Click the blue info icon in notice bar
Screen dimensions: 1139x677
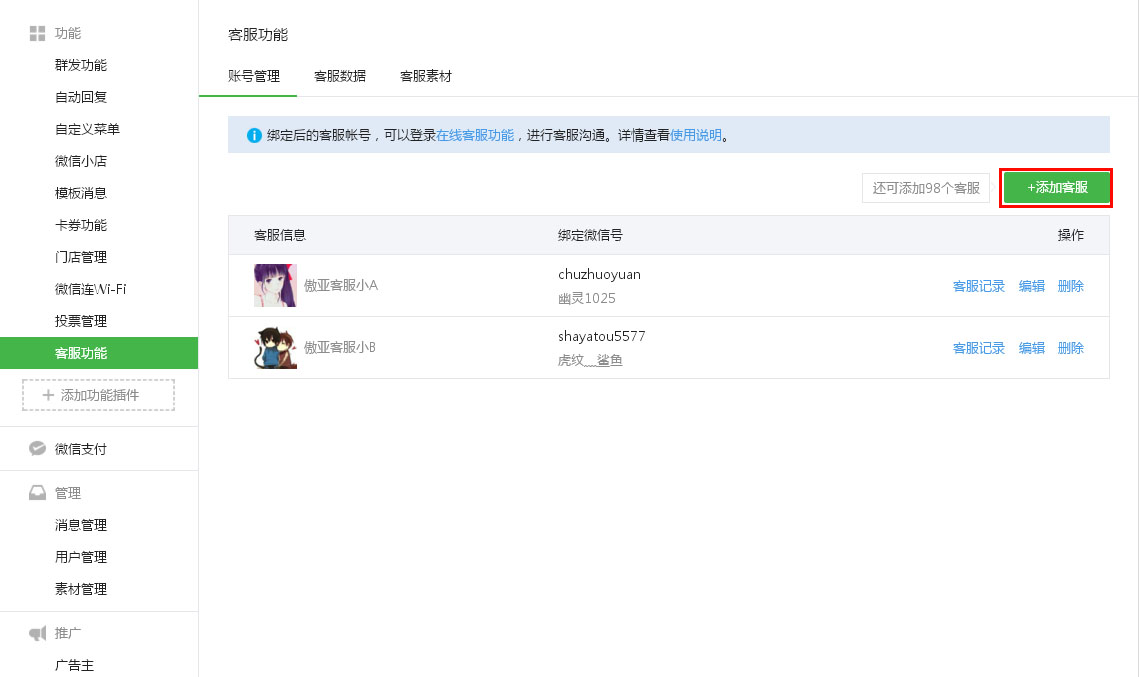[254, 135]
